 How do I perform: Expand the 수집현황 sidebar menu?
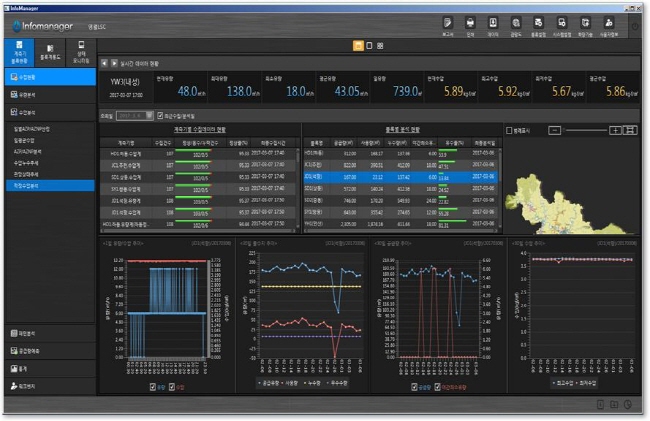[x=50, y=77]
